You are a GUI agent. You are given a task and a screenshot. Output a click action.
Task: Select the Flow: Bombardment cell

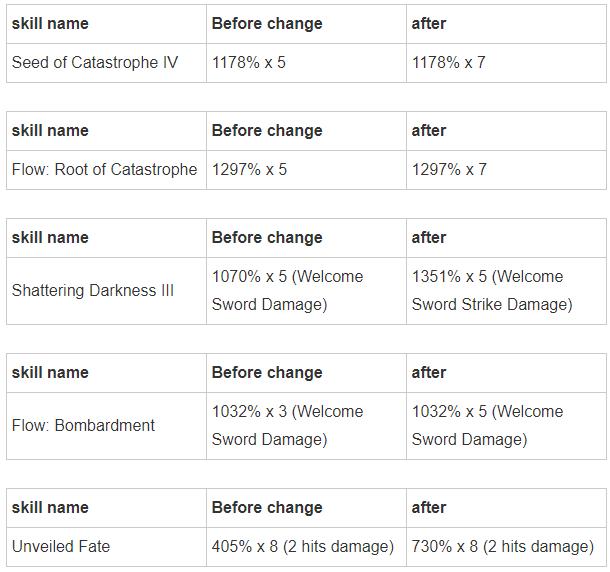83,425
